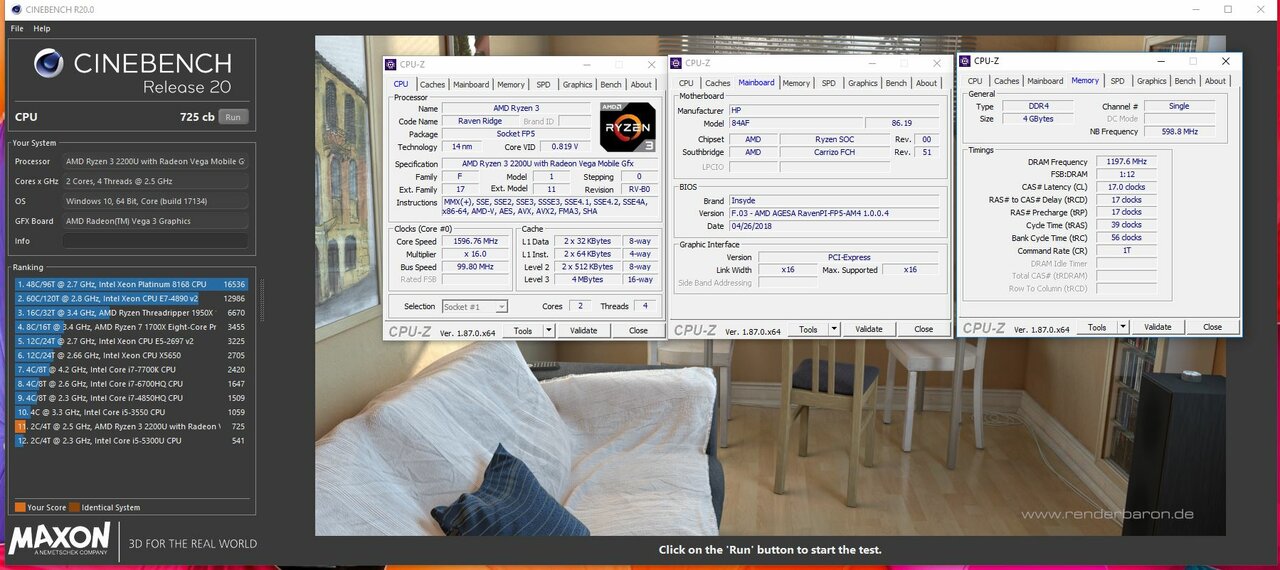Click the Code Name value Raven Ridge

pos(480,121)
